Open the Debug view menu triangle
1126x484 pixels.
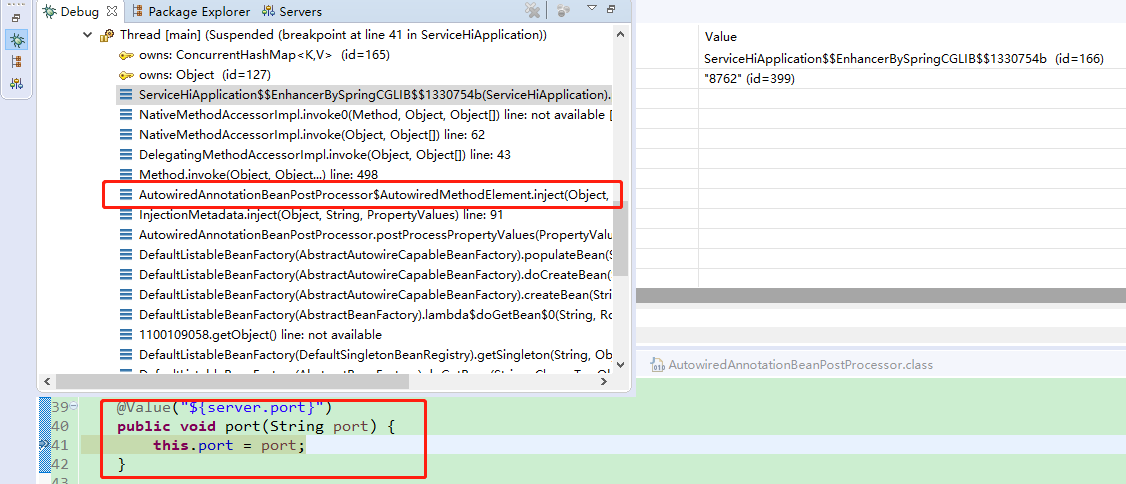[592, 8]
